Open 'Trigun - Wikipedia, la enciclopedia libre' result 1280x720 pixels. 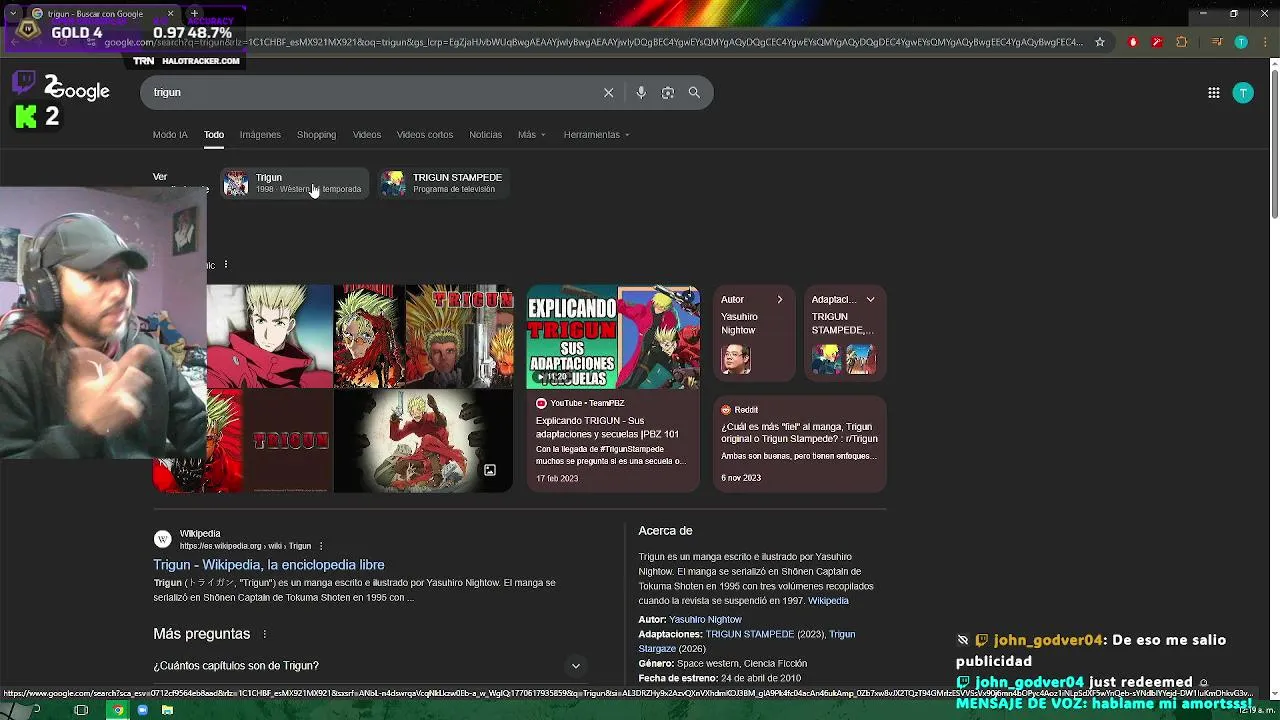point(269,565)
